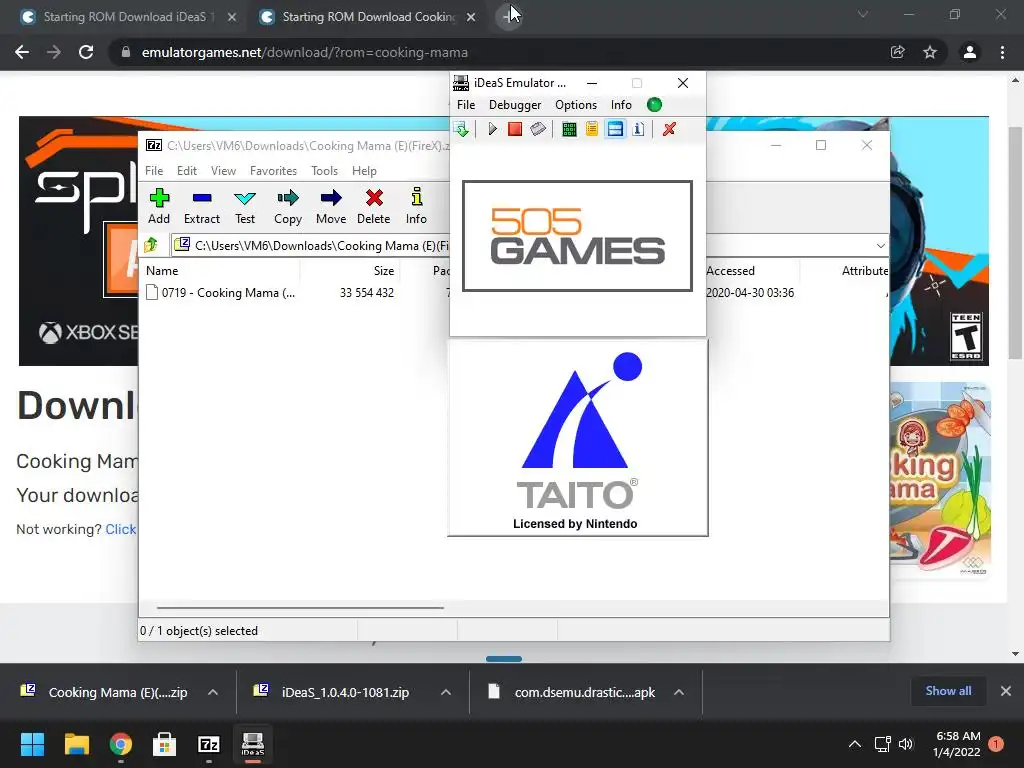
Task: Open the Info menu in iDeaS Emulator
Action: pos(621,104)
